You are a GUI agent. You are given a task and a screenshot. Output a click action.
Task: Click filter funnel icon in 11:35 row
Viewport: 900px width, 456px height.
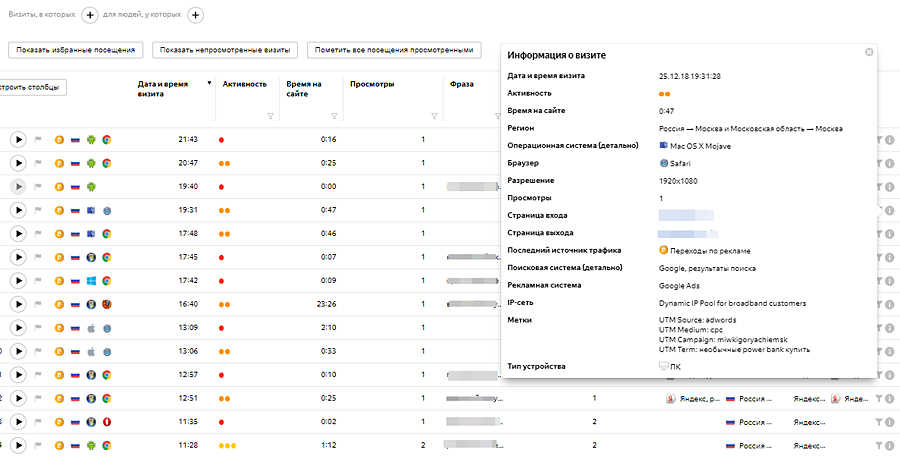(878, 421)
